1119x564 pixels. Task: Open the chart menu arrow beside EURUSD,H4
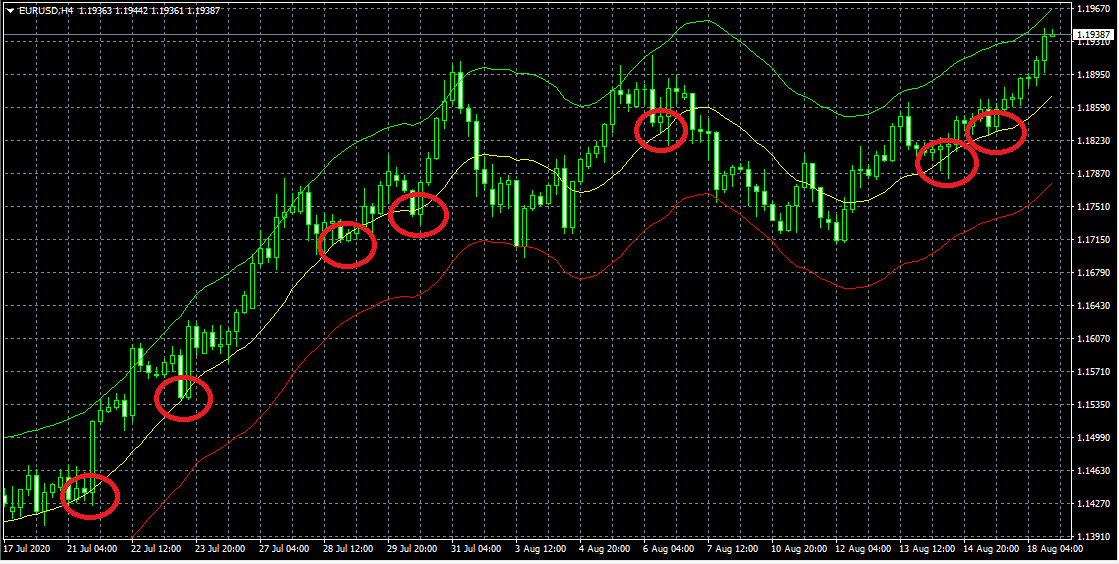[9, 10]
